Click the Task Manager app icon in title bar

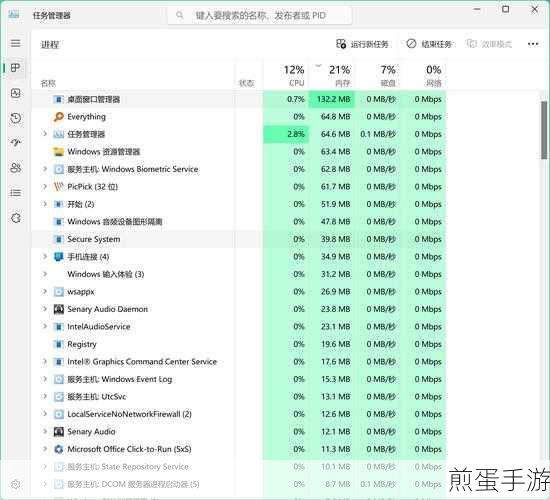coord(14,15)
